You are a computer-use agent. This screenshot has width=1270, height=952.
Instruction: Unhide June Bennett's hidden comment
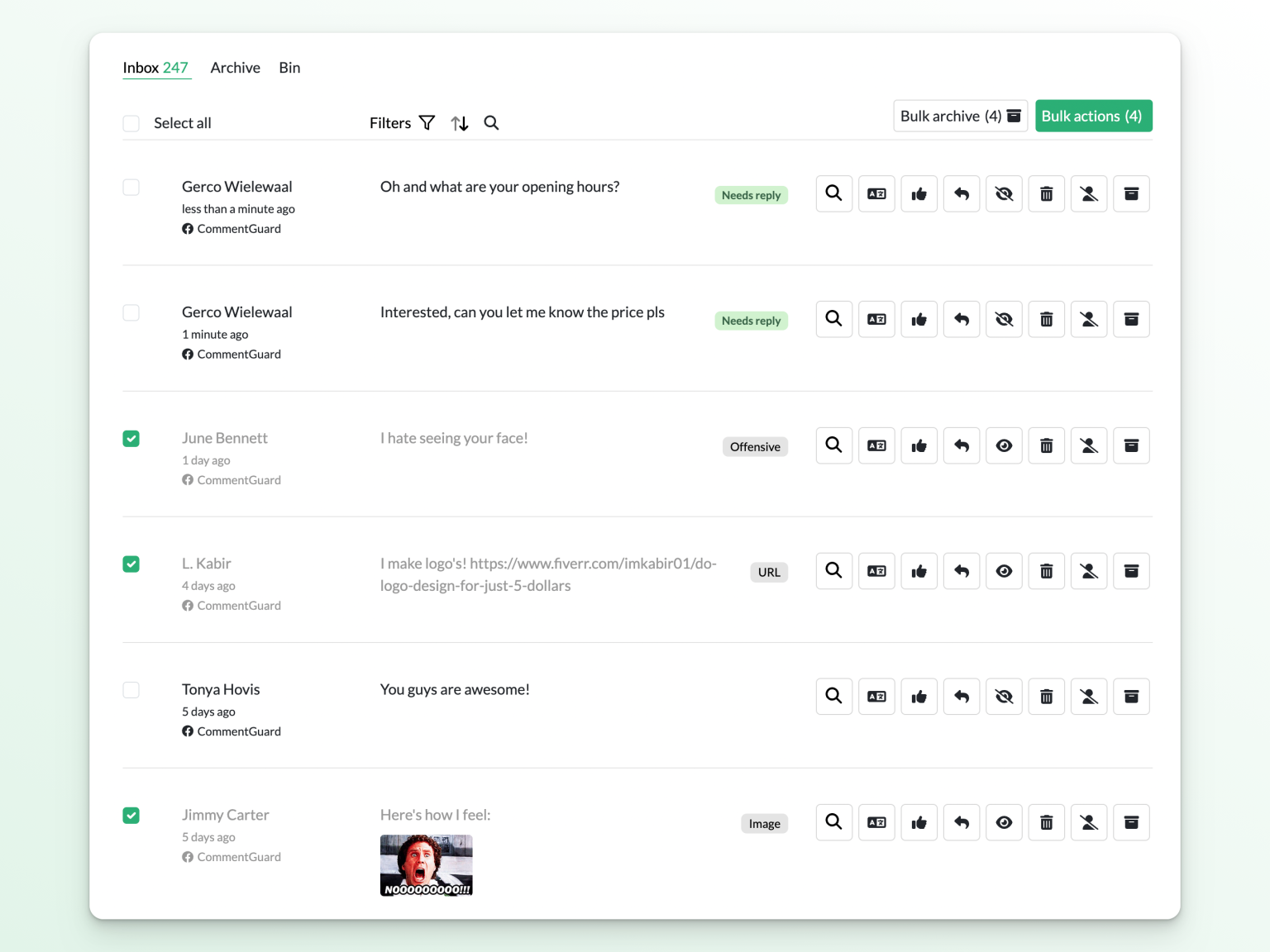1004,445
